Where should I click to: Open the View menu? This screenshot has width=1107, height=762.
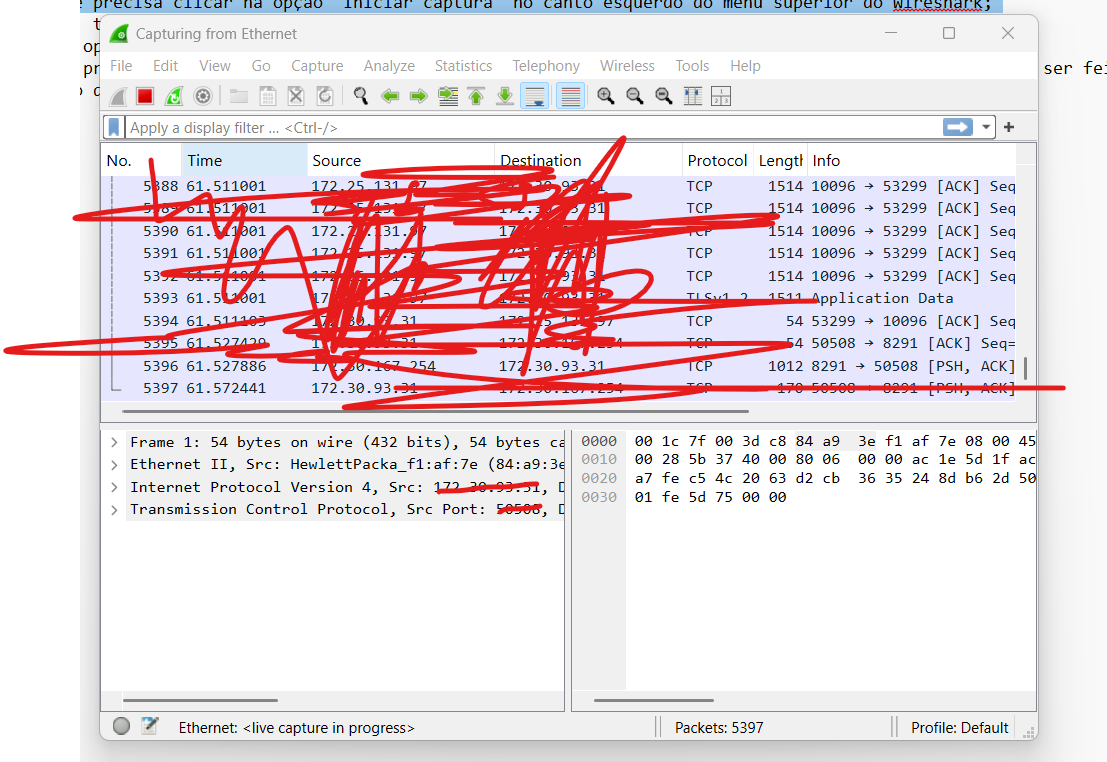(x=215, y=66)
